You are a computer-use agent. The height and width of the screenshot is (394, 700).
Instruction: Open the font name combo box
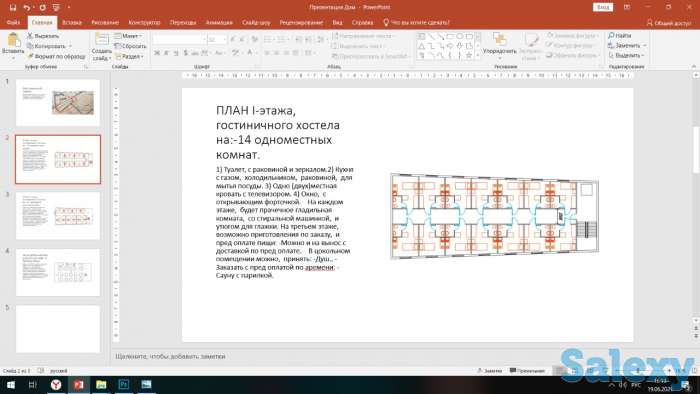point(179,40)
